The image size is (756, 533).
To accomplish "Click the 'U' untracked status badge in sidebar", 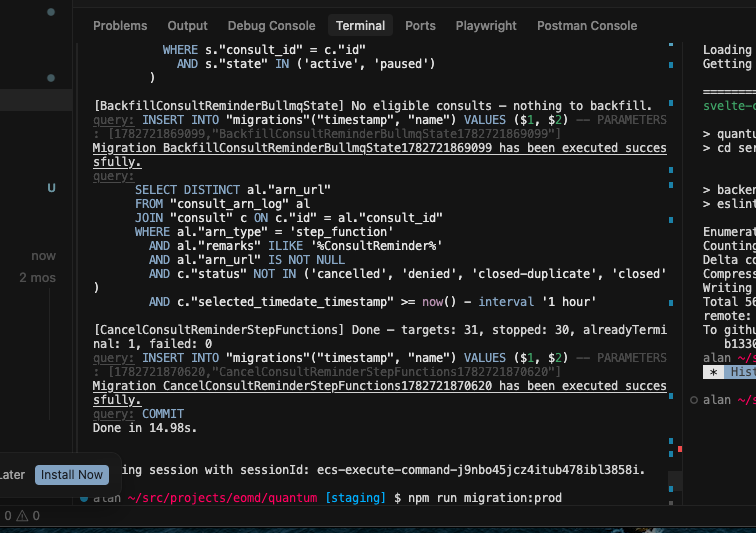I will click(x=51, y=188).
